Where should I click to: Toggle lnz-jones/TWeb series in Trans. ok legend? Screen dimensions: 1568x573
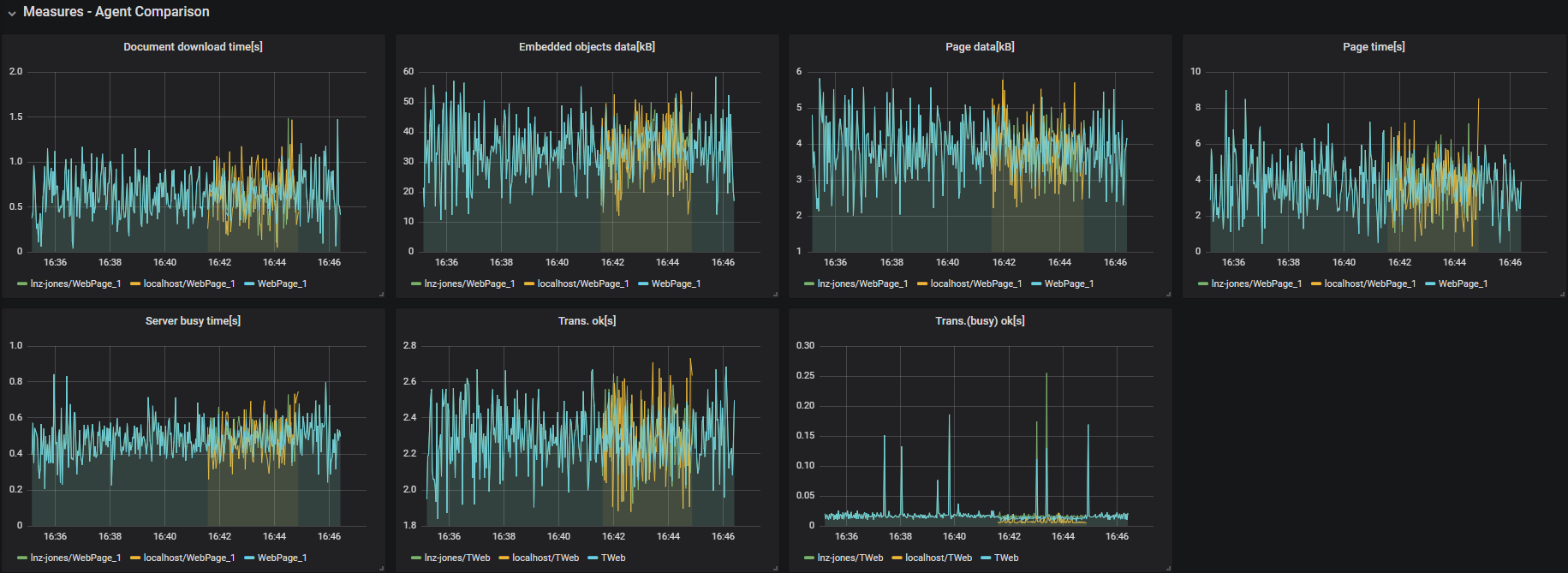click(457, 558)
